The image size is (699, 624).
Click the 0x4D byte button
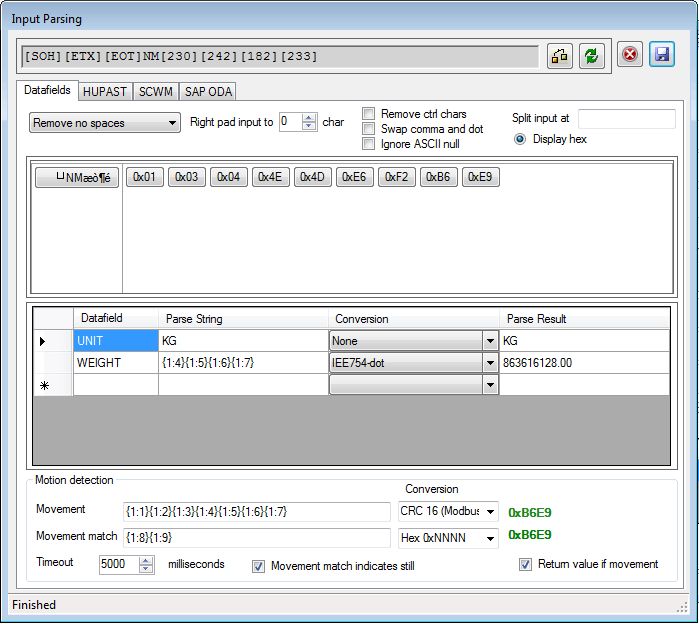312,177
